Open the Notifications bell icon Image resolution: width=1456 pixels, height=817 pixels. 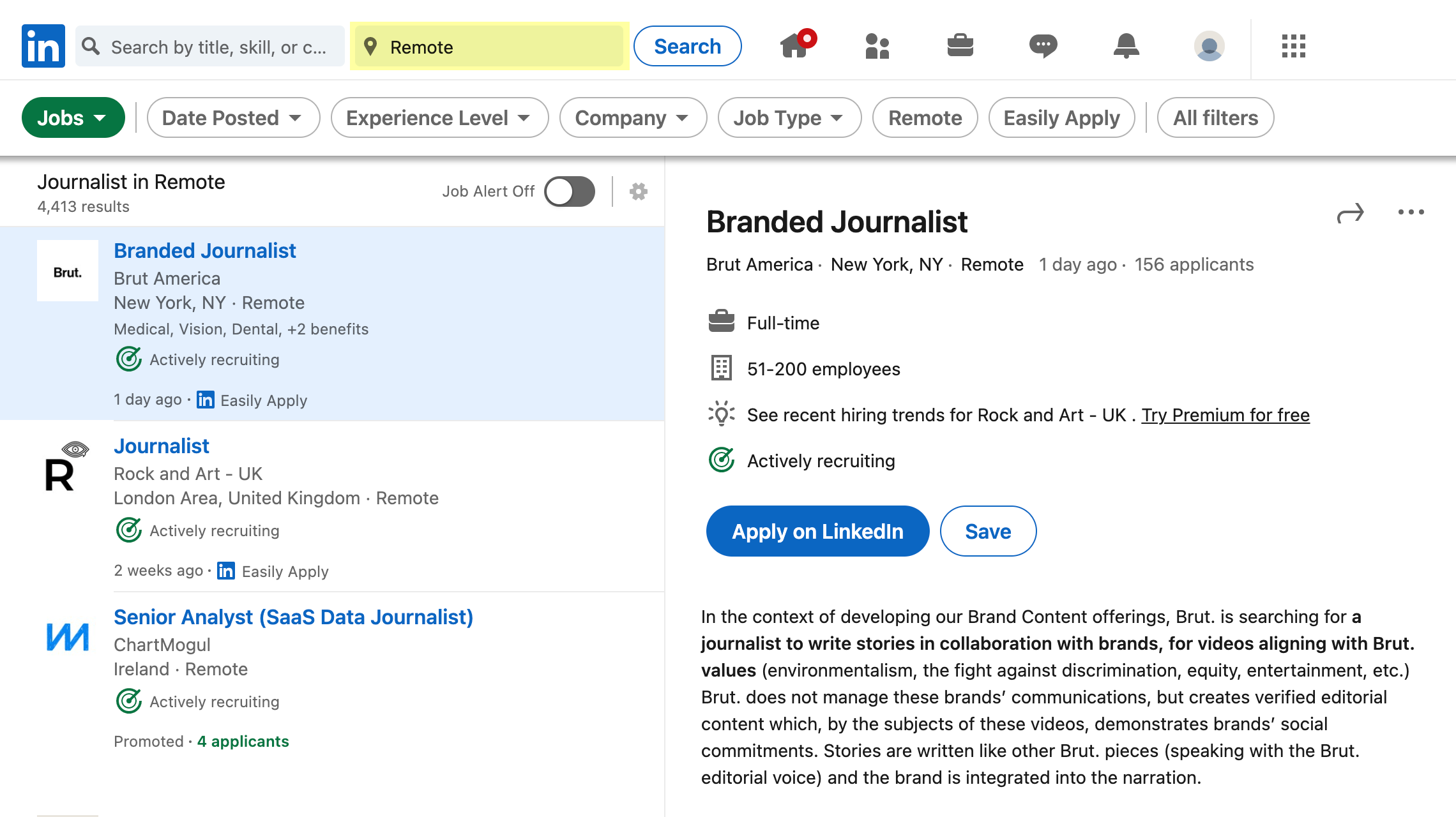(x=1126, y=46)
